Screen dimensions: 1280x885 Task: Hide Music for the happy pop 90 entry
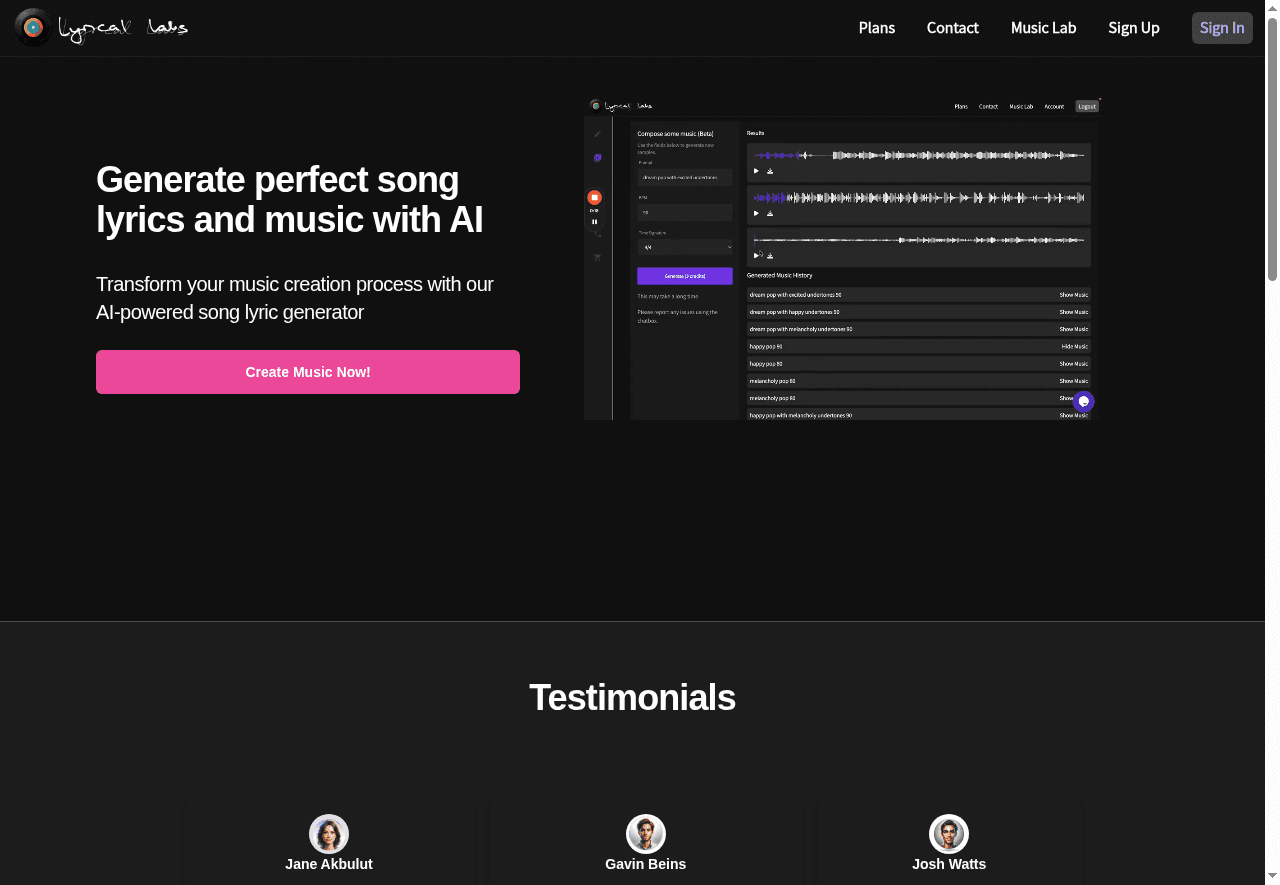pos(1075,346)
